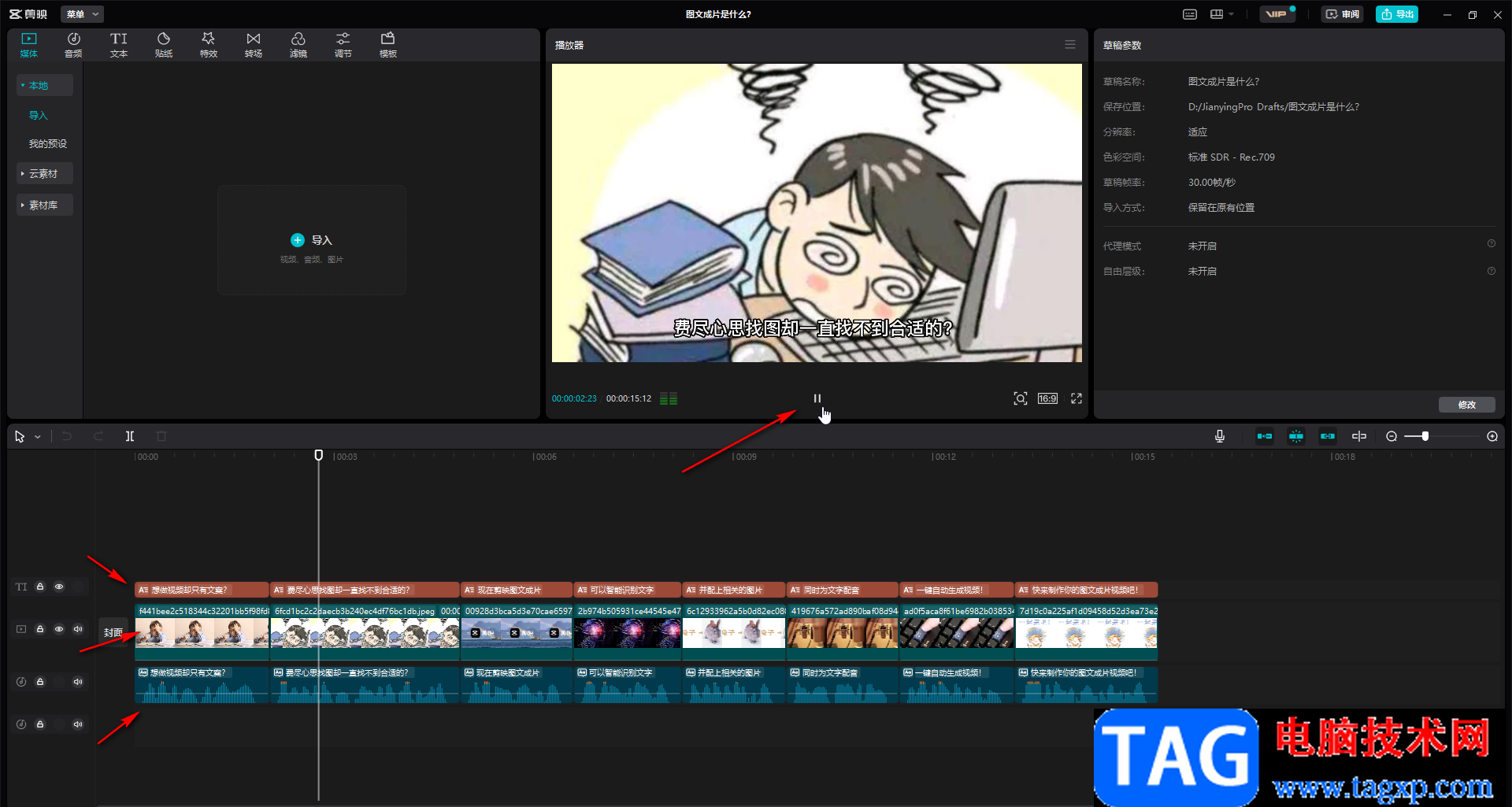Change the 16:9 aspect ratio

click(1047, 398)
